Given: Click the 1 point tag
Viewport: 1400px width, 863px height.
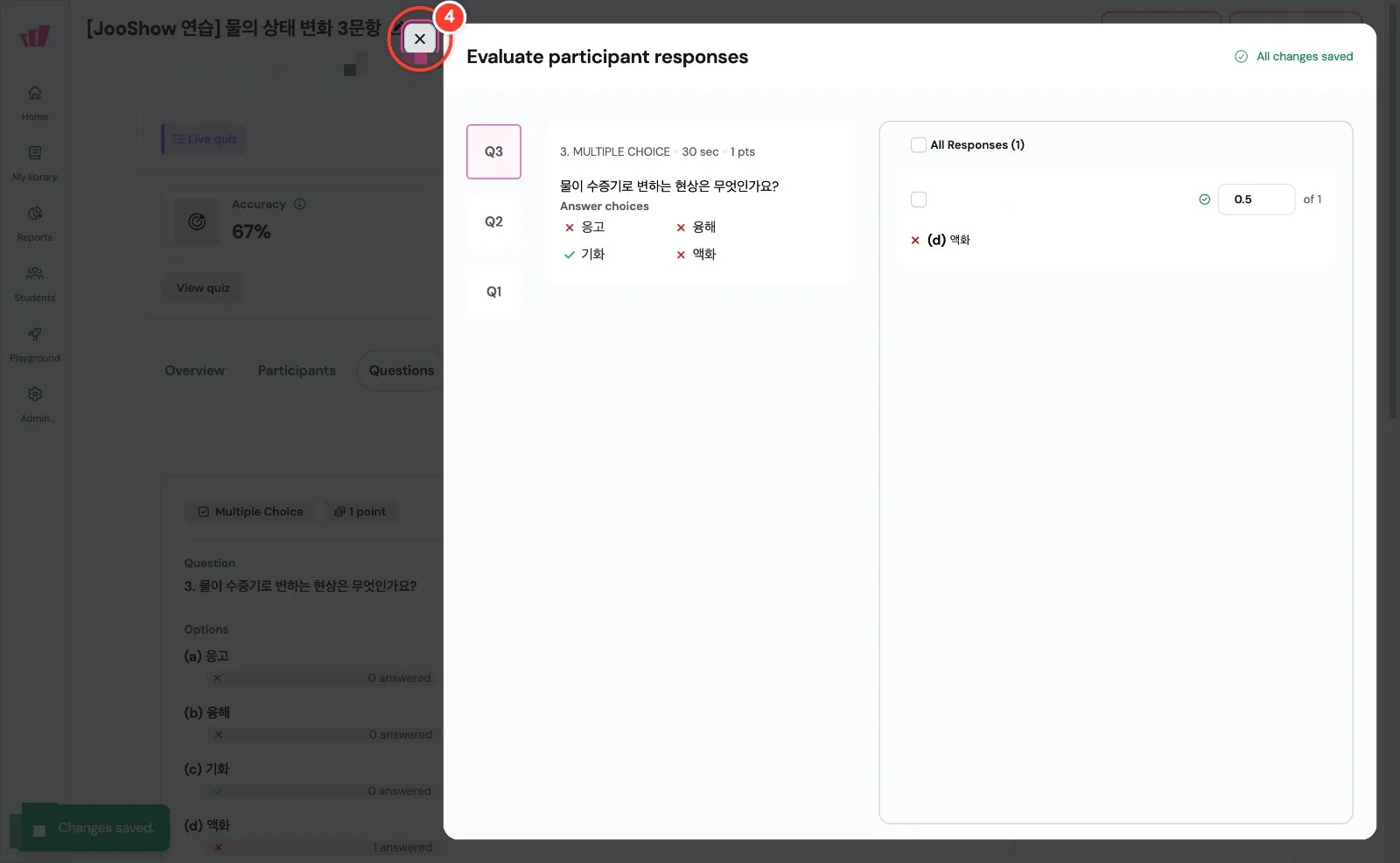Looking at the screenshot, I should [x=360, y=511].
